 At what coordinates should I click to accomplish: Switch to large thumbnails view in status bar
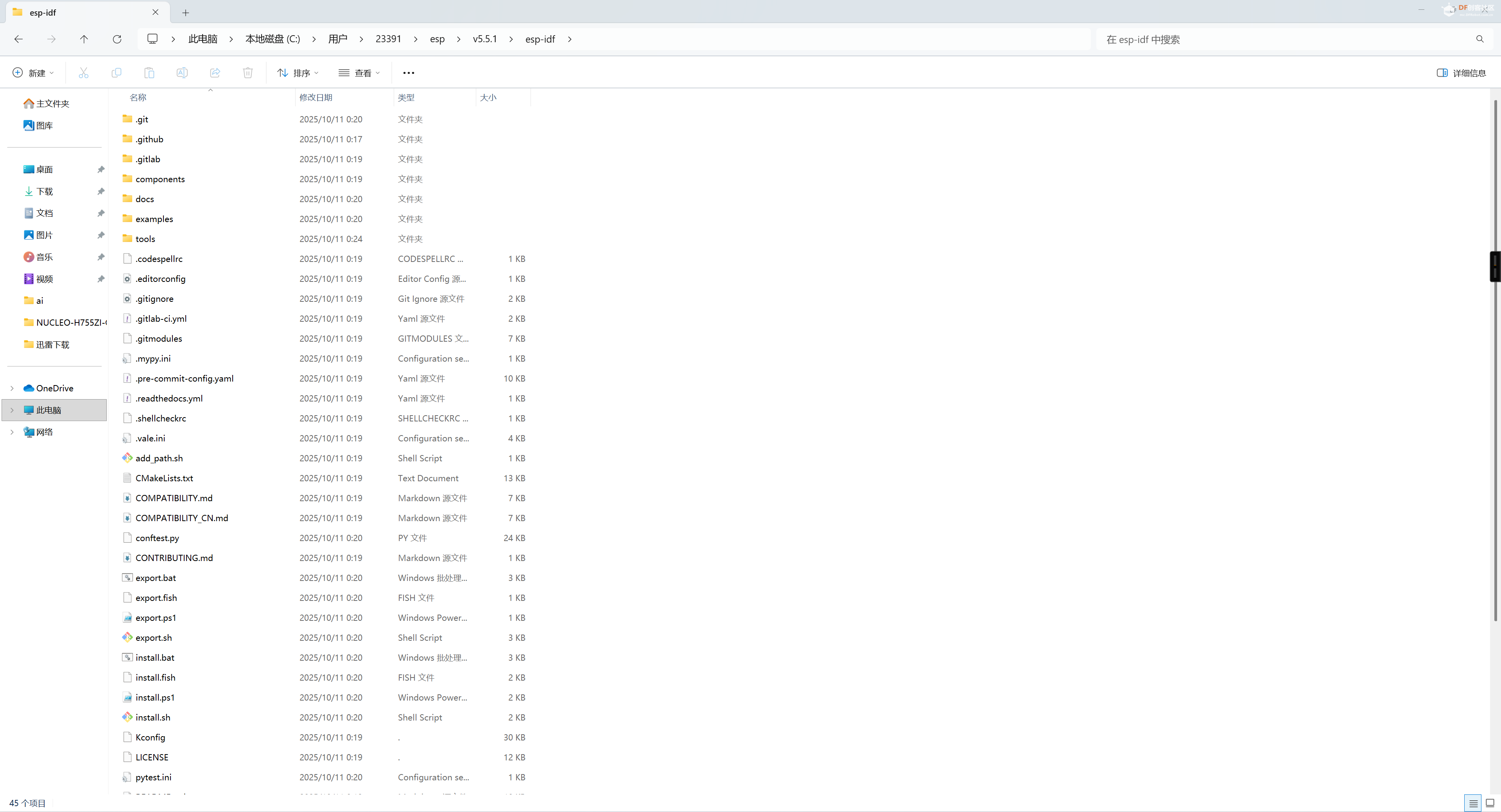coord(1490,803)
